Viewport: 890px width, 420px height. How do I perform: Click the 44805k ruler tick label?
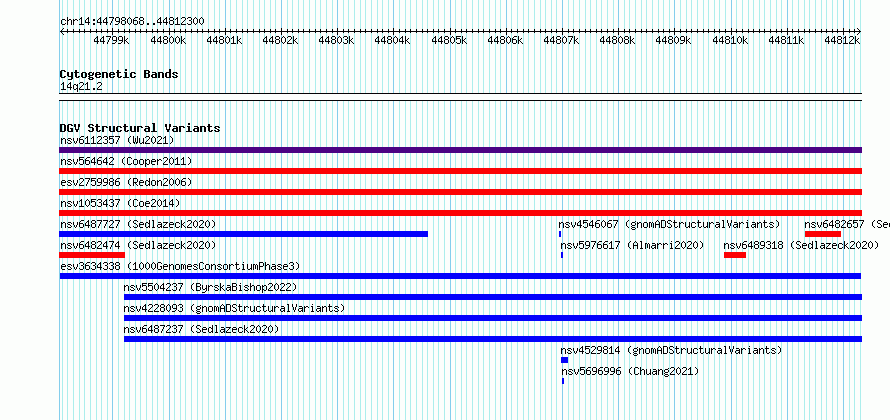(449, 40)
